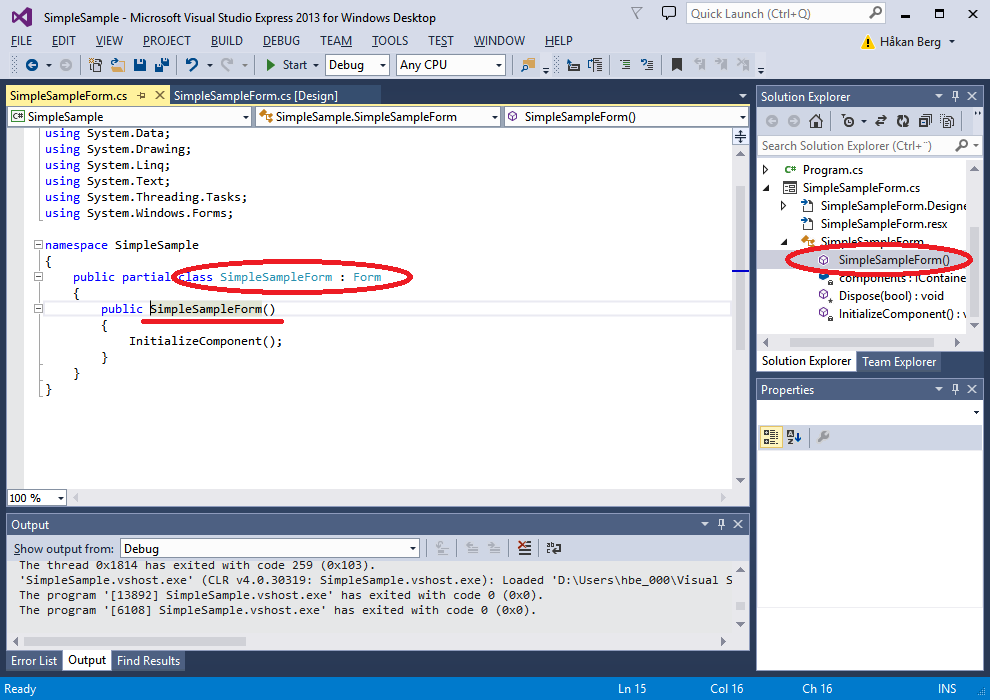Click the Save All icon

click(x=162, y=65)
